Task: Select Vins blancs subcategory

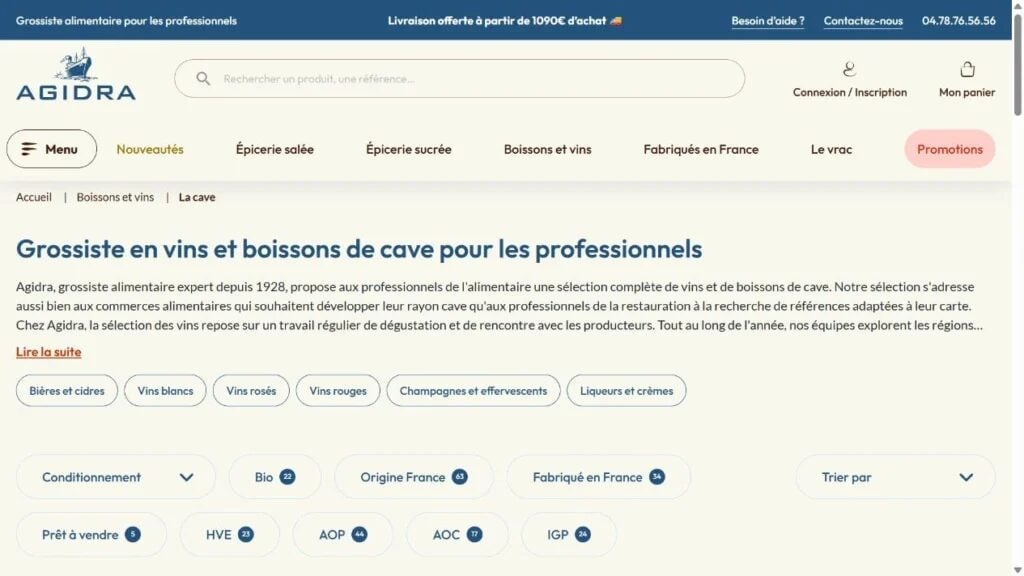Action: [x=165, y=391]
